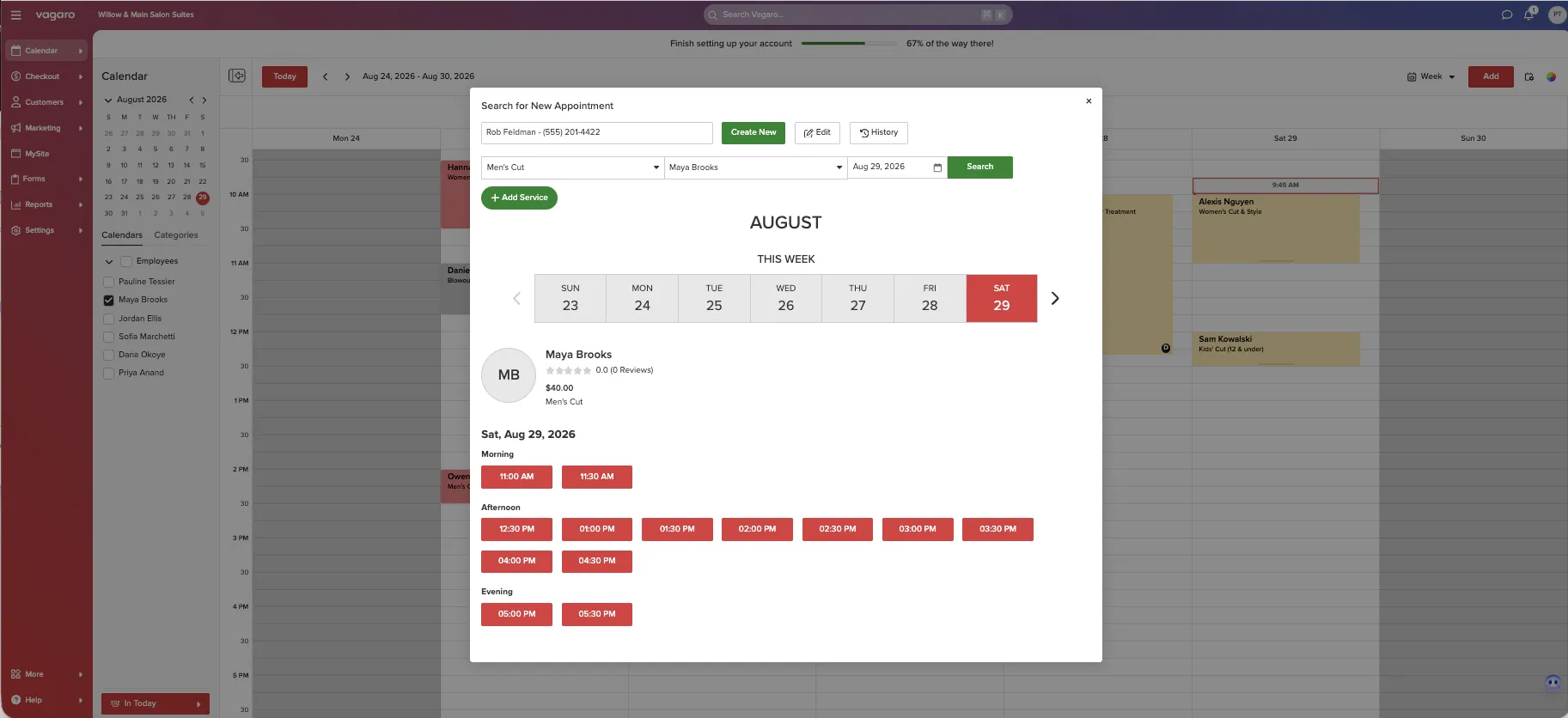
Task: Click the Search Vagaro search field
Action: [858, 15]
